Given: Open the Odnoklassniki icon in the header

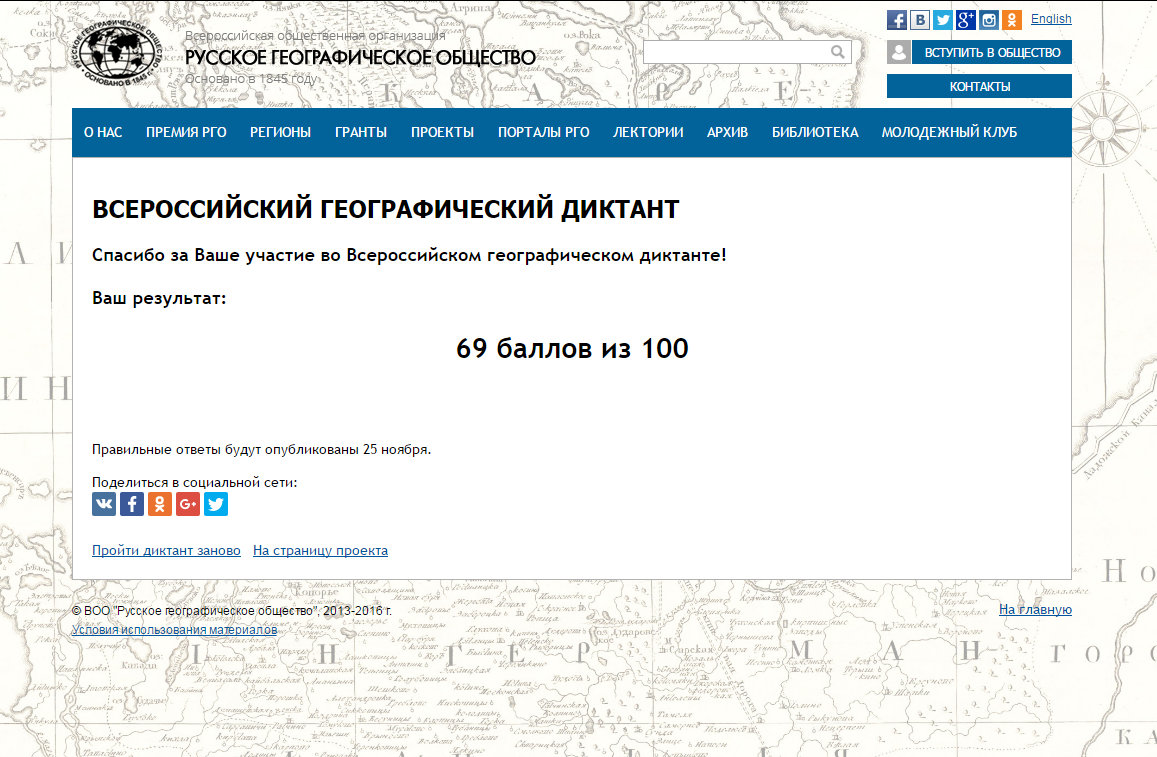Looking at the screenshot, I should tap(1012, 20).
